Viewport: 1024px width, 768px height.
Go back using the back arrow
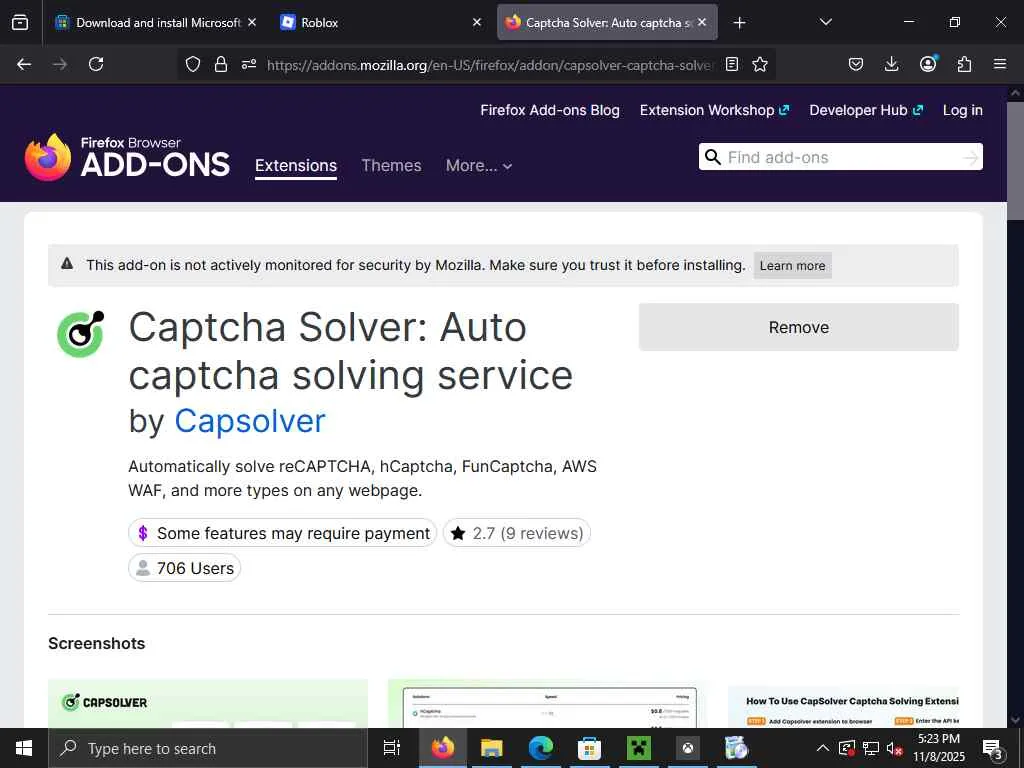(24, 64)
